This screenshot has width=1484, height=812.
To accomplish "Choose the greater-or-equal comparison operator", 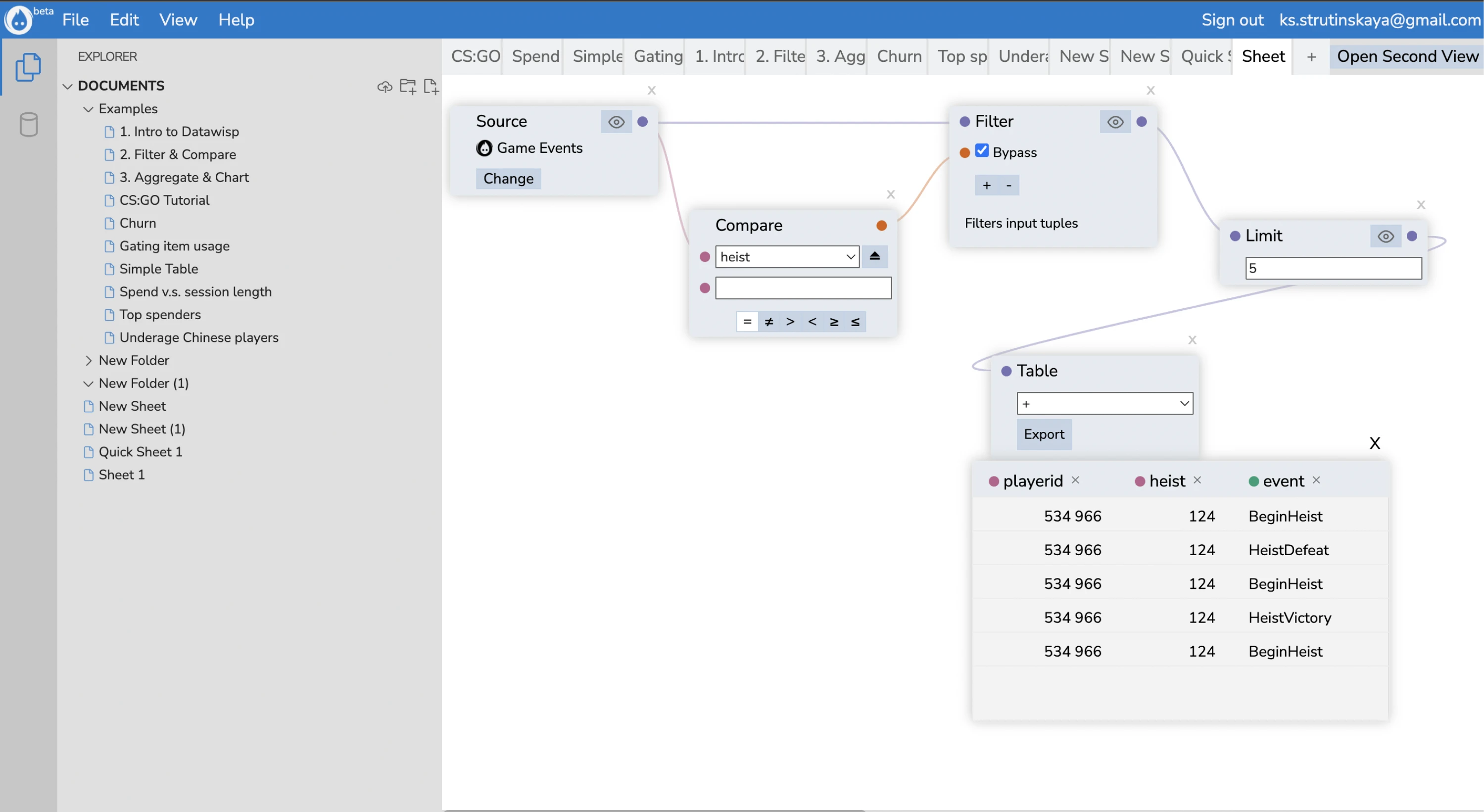I will coord(834,321).
